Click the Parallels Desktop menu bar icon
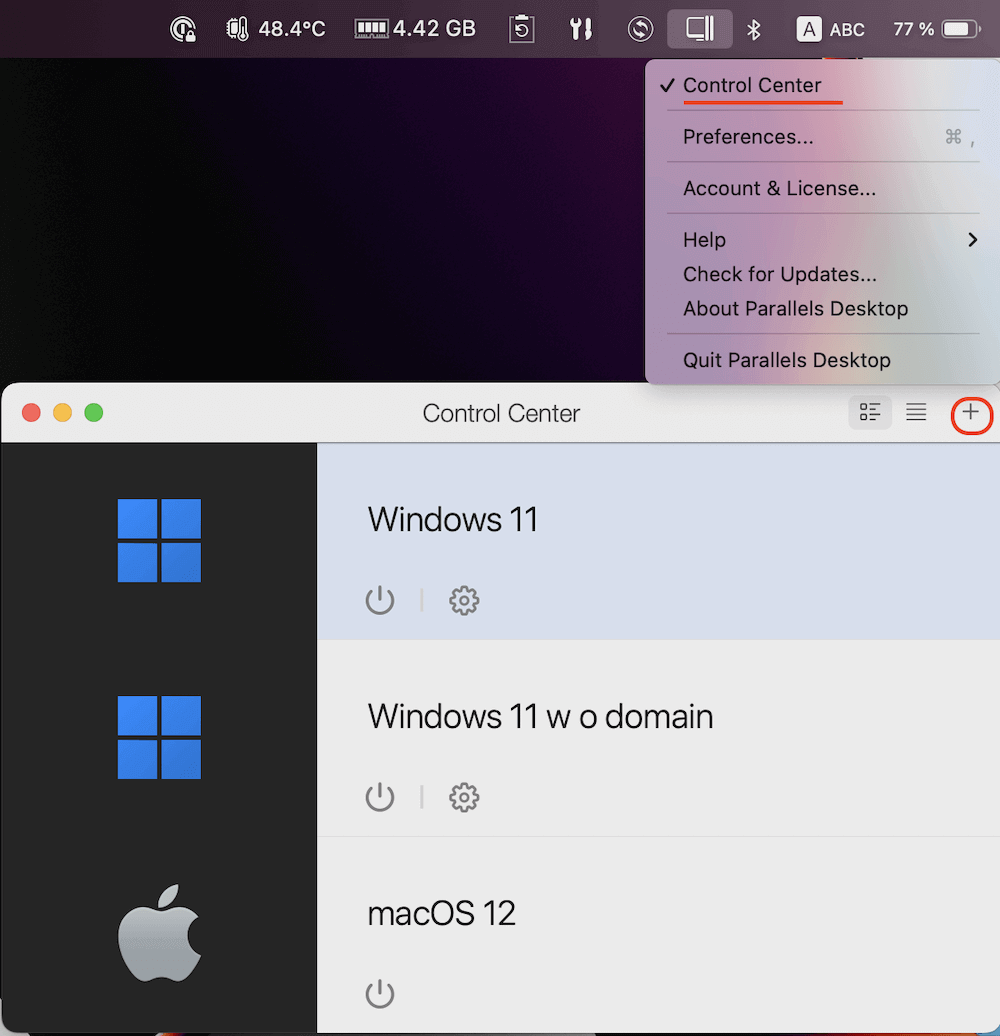Screen dimensions: 1000x1036 699,29
